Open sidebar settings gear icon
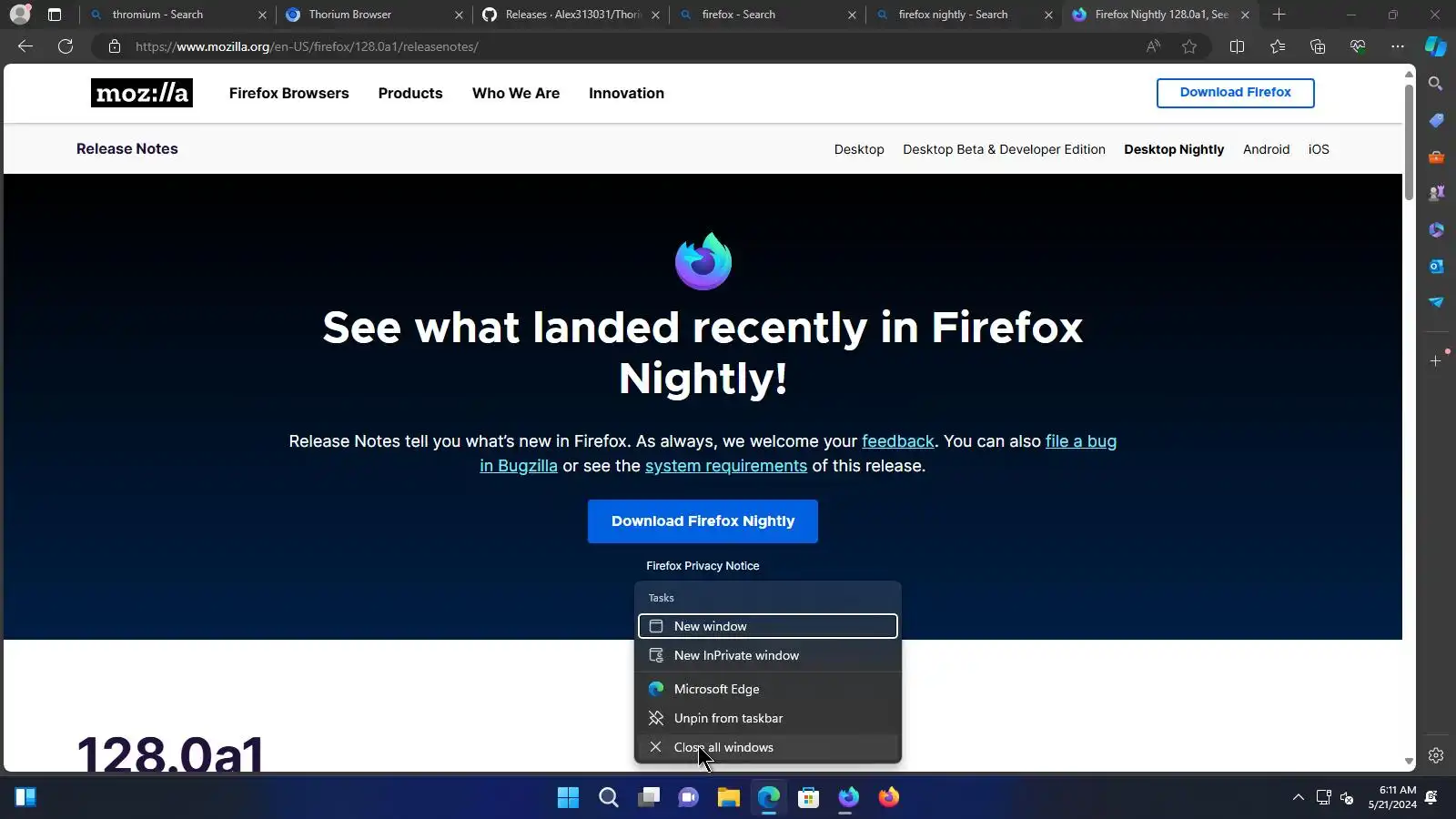This screenshot has width=1456, height=819. pos(1436,755)
